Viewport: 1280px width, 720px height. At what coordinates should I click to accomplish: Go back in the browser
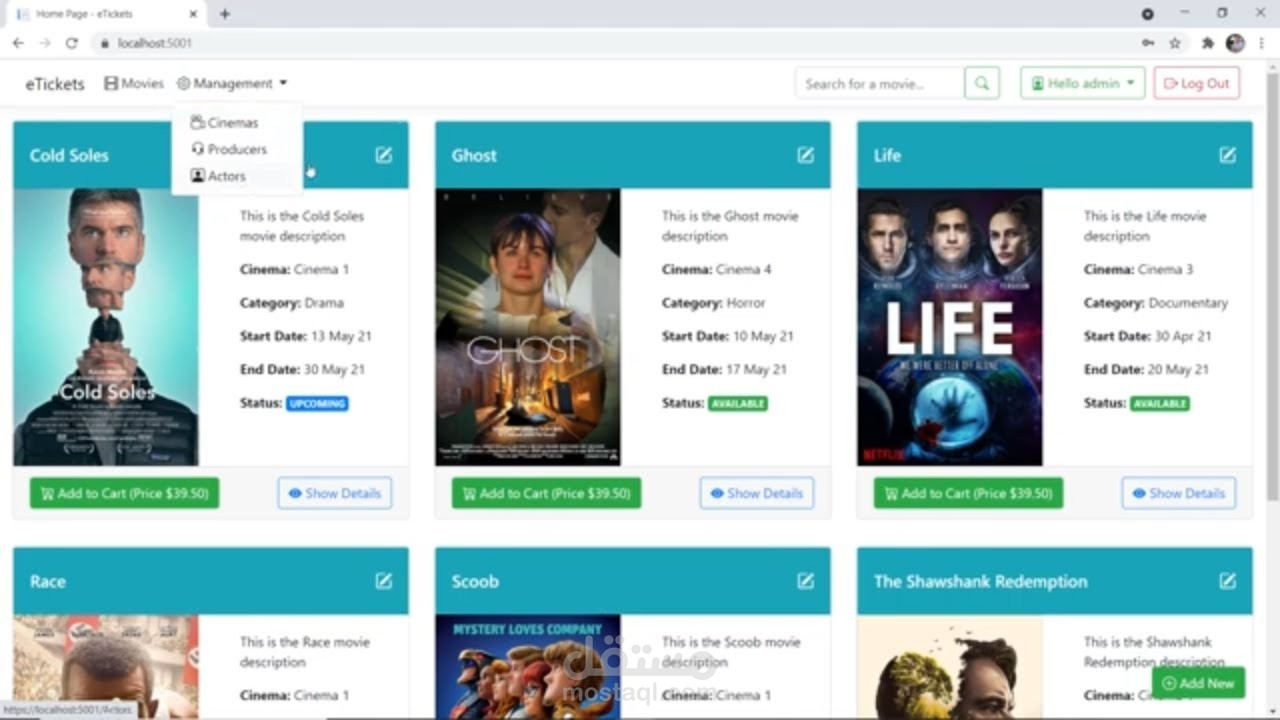click(x=18, y=43)
